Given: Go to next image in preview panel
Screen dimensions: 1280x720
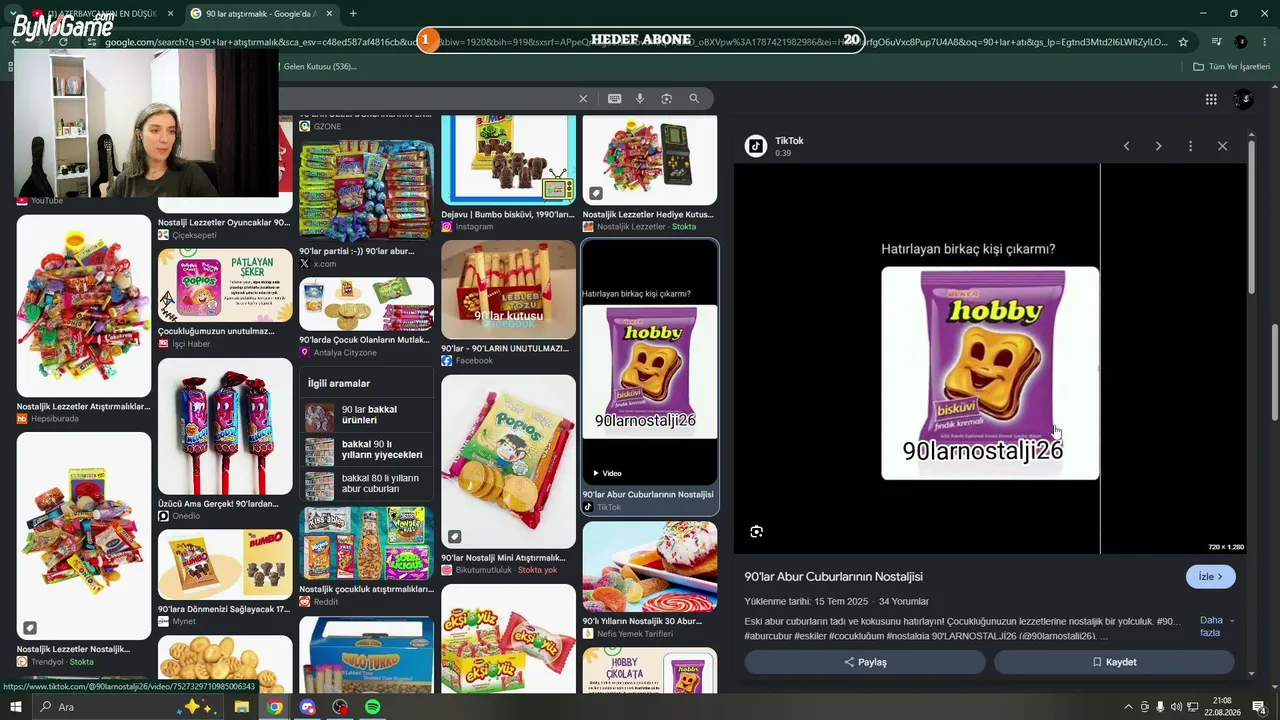Looking at the screenshot, I should click(1158, 146).
